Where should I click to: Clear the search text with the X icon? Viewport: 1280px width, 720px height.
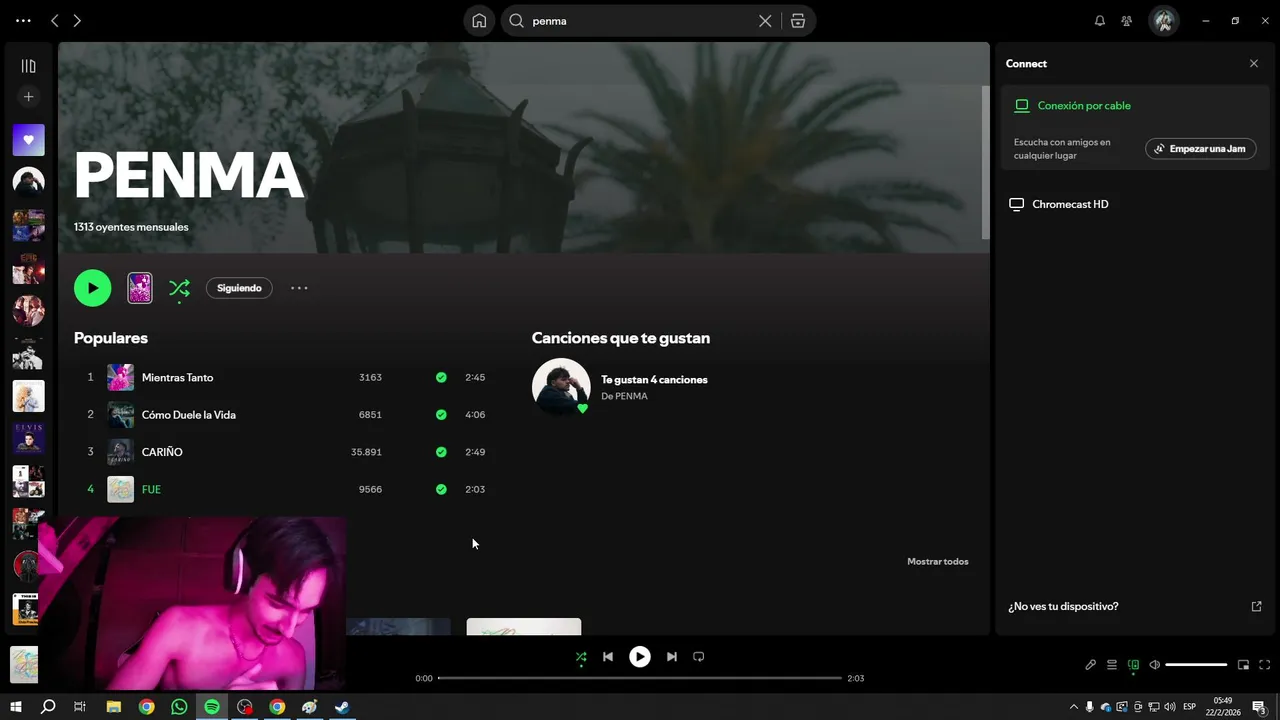tap(765, 21)
